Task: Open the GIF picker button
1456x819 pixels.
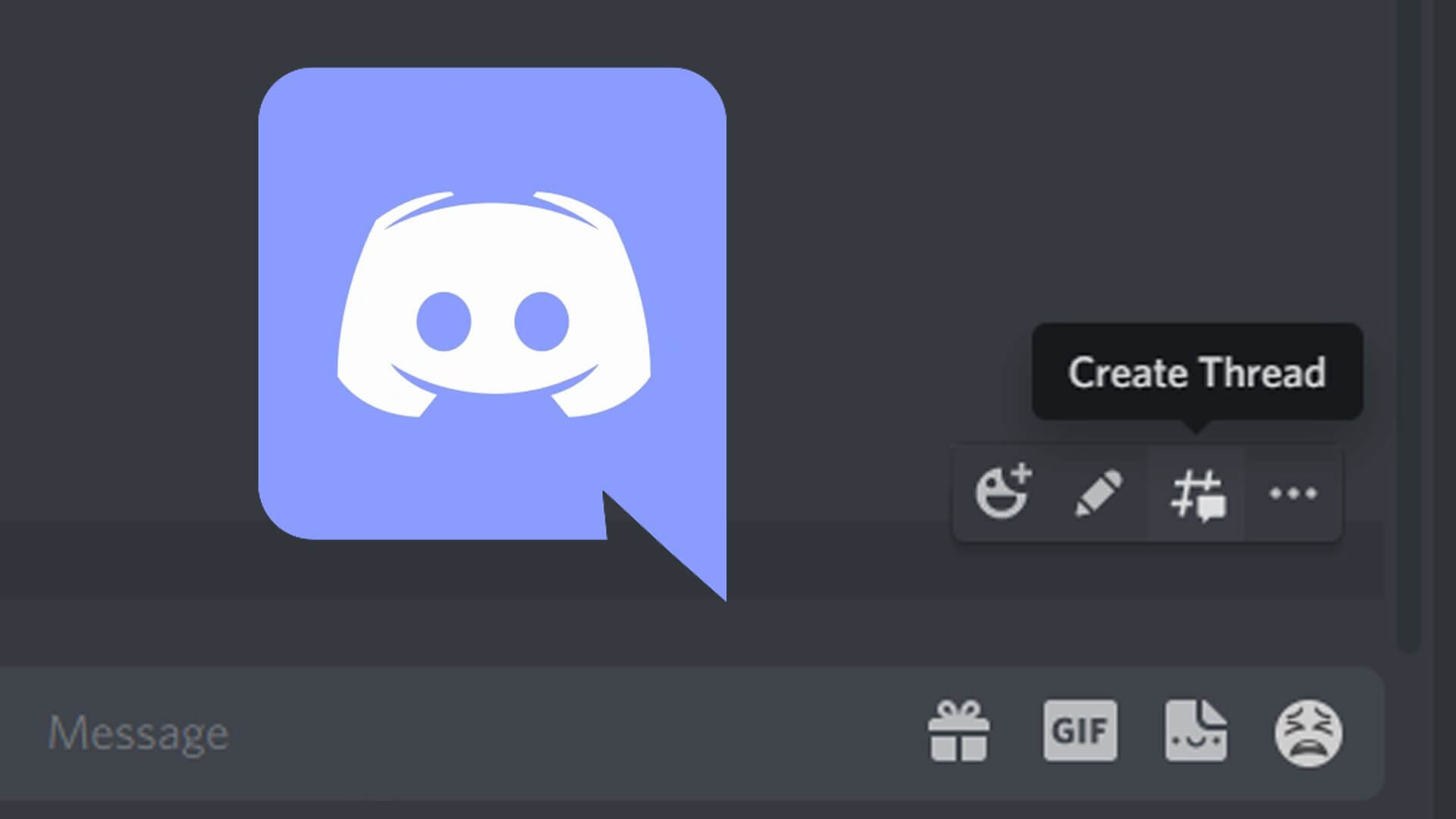Action: [1080, 731]
